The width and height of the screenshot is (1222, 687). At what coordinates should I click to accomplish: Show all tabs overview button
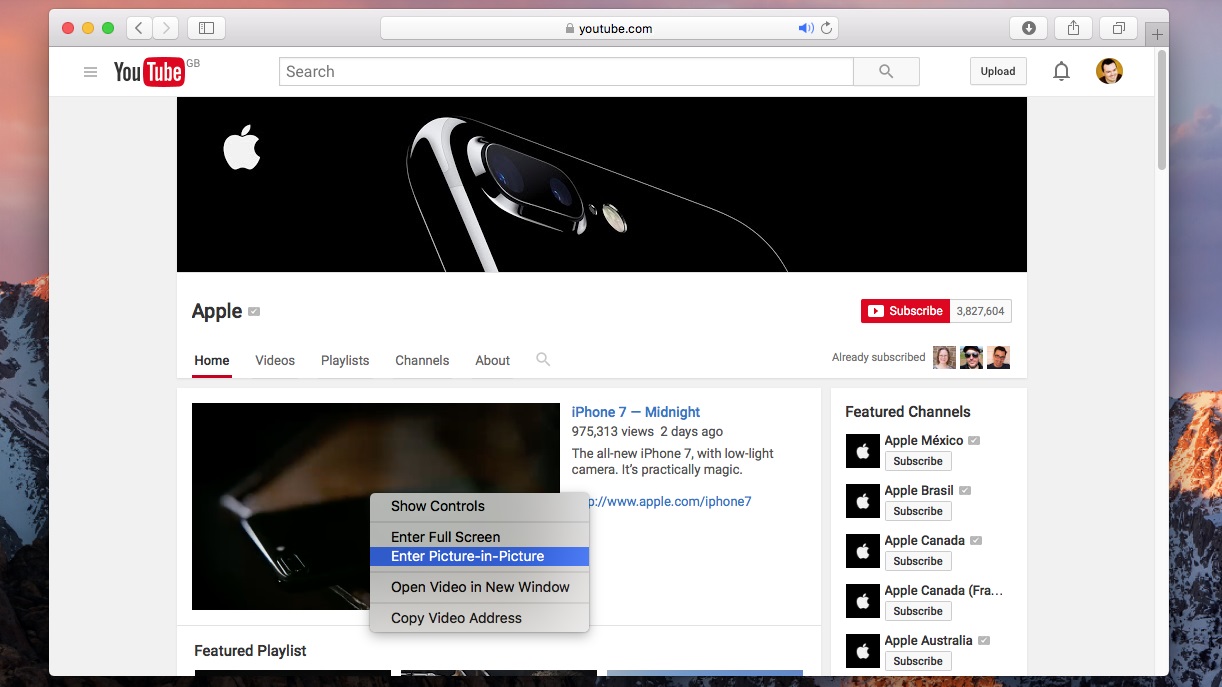1119,28
